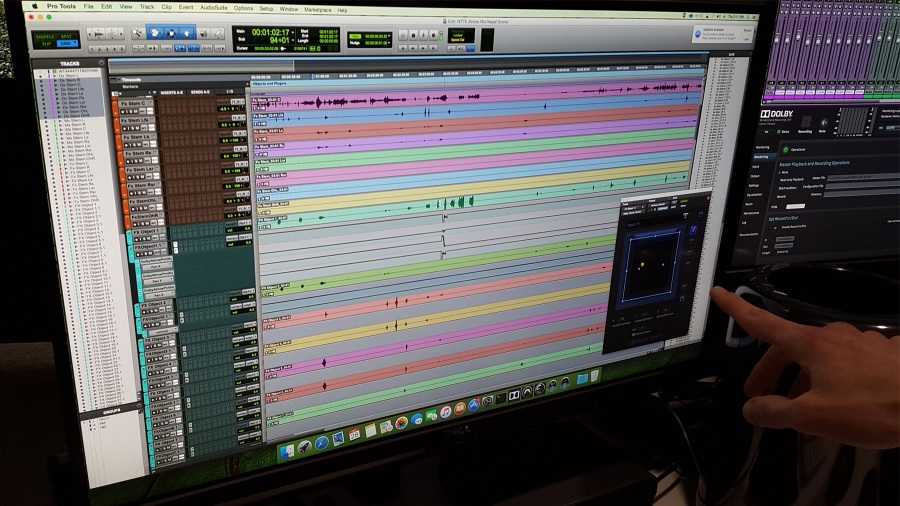Open Calendar from the Dock
The image size is (900, 506).
tap(354, 435)
